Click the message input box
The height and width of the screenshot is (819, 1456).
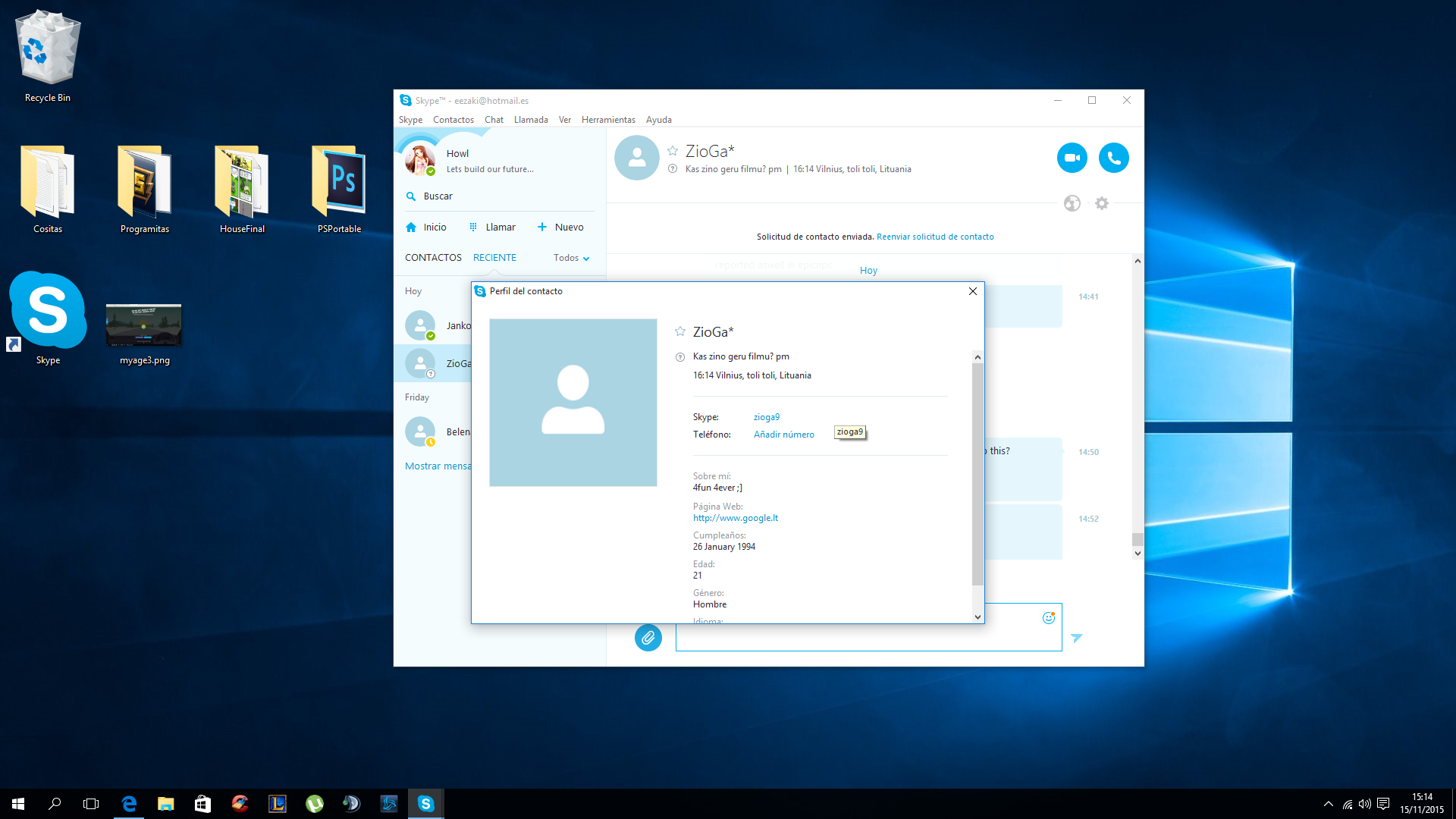868,637
